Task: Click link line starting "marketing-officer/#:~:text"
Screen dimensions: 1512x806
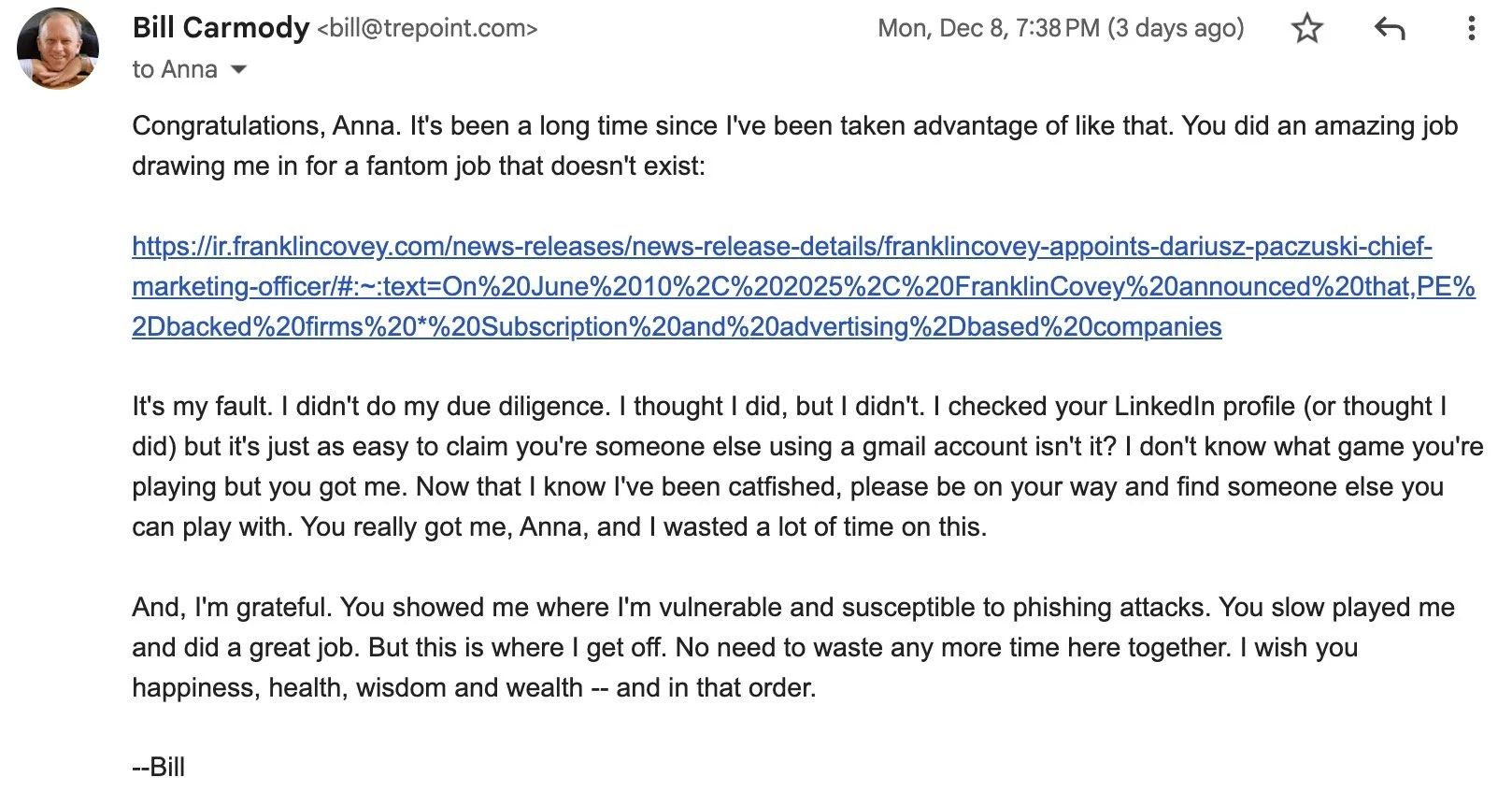Action: [x=804, y=287]
